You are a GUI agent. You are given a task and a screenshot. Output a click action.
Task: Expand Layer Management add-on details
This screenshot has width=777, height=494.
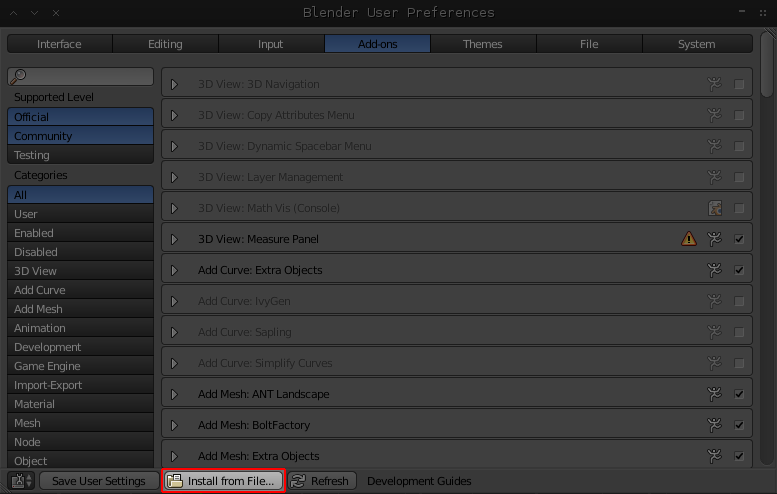click(174, 177)
